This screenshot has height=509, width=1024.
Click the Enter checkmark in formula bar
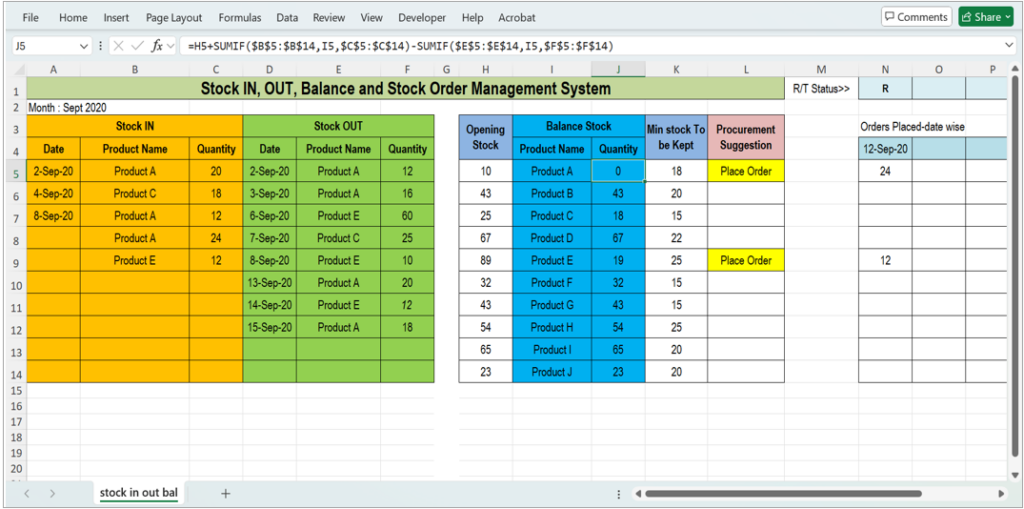(x=136, y=46)
